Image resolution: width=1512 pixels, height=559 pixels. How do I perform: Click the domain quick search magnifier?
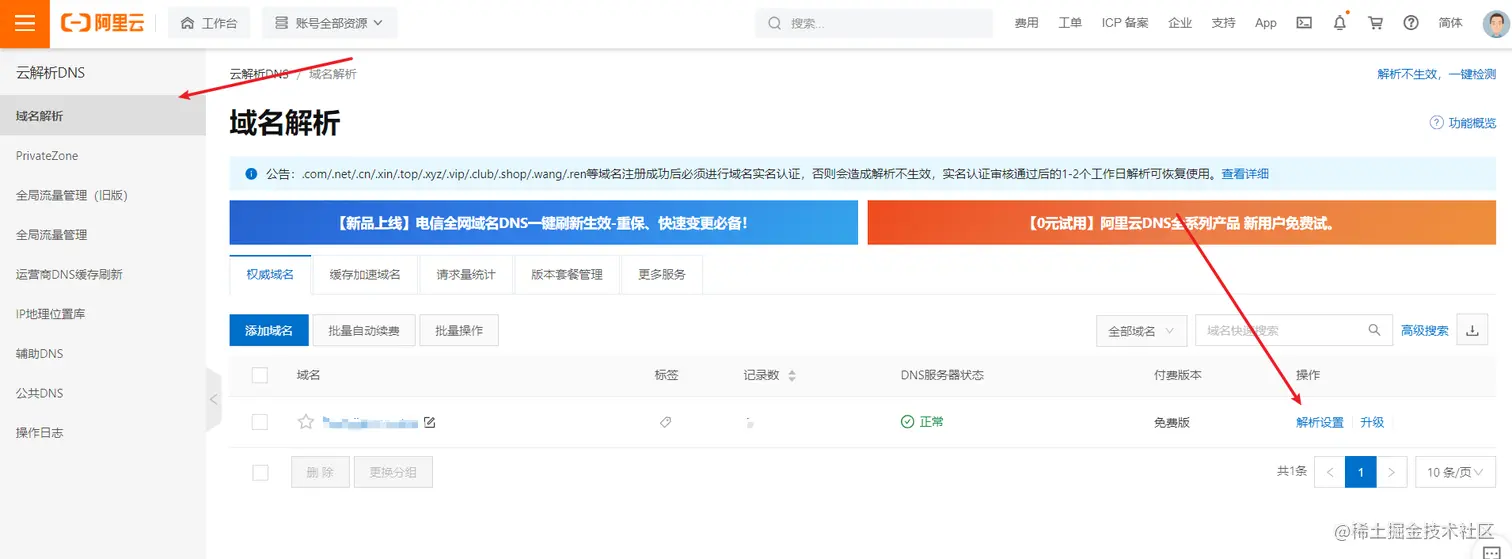1375,330
